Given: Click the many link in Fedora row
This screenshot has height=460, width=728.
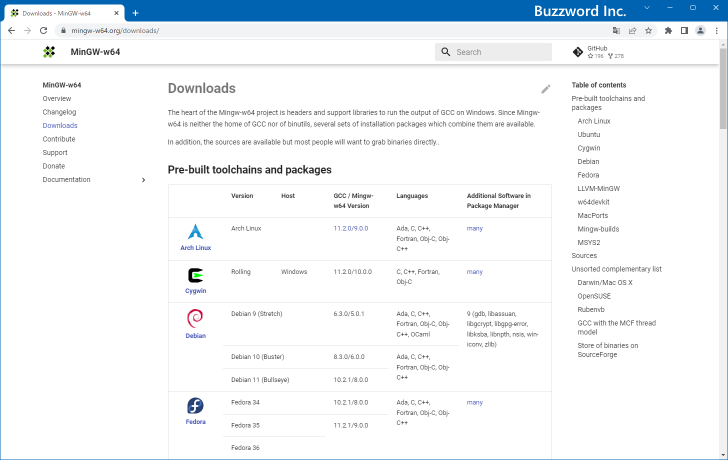Looking at the screenshot, I should pyautogui.click(x=474, y=402).
